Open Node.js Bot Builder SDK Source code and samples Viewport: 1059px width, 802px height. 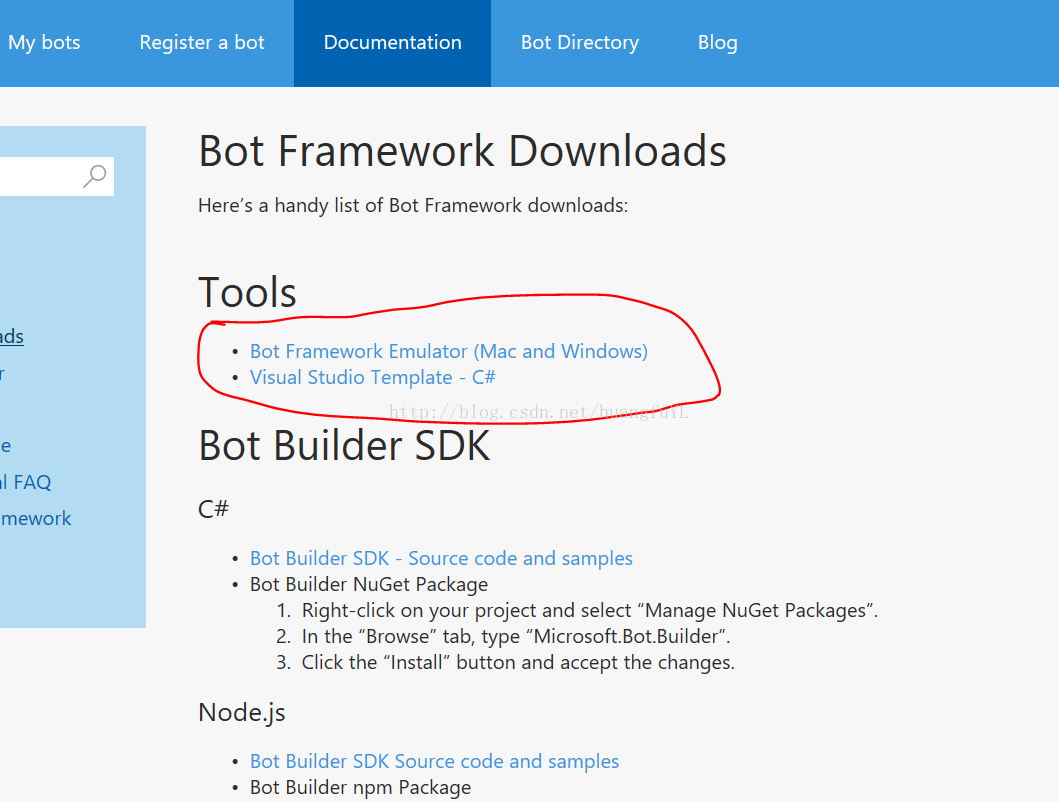tap(434, 761)
